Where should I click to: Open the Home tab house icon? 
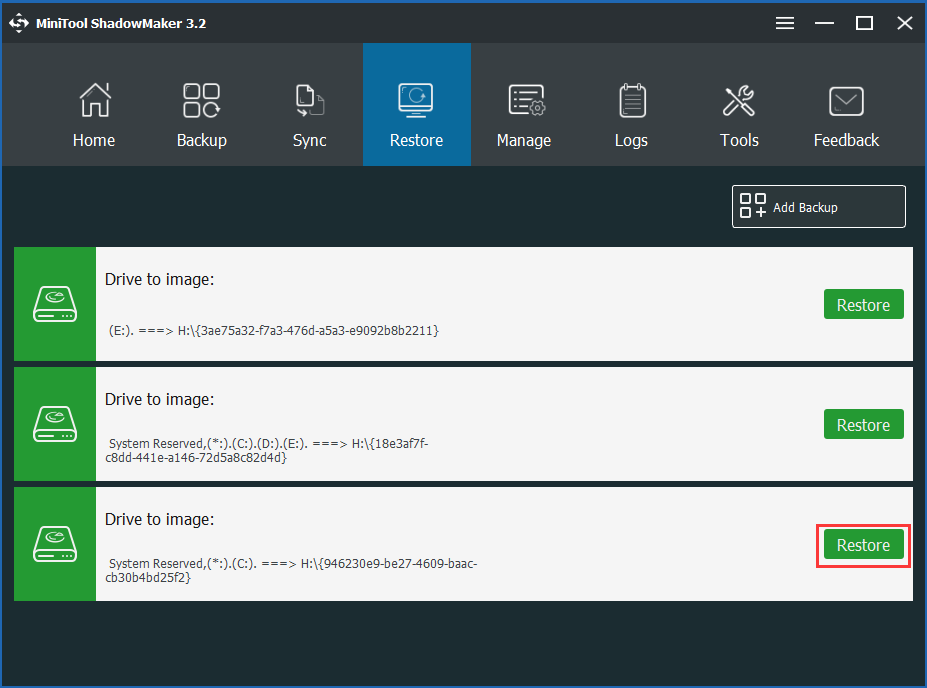pyautogui.click(x=94, y=100)
